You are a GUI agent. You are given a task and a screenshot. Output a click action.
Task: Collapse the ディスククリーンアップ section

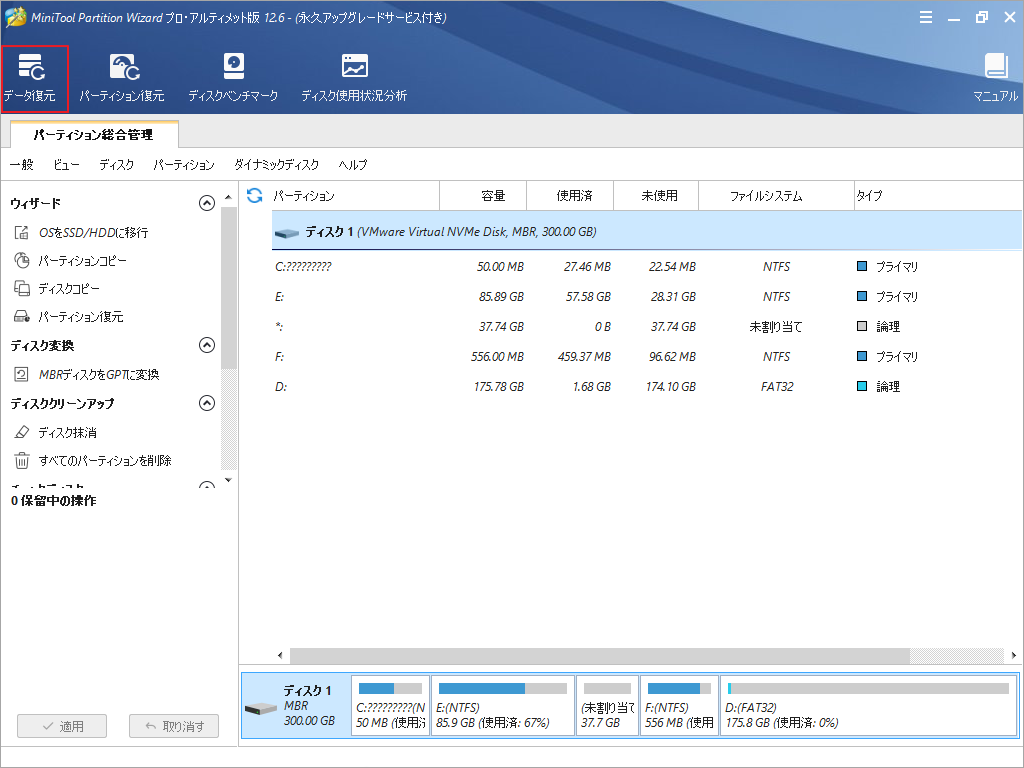tap(207, 403)
